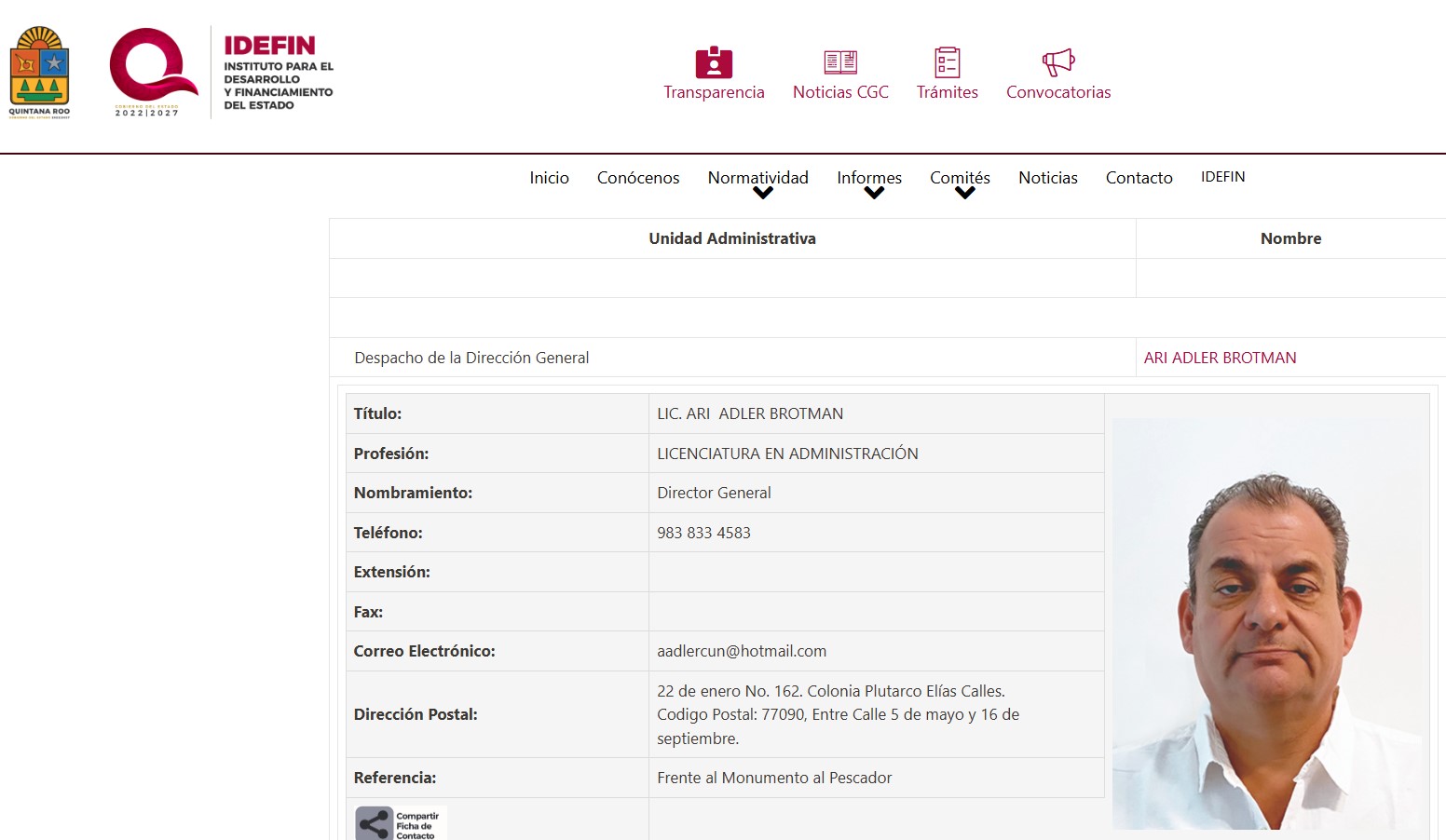Click the ARI ADLER BROTMAN name link
Screen dimensions: 1446x840
(x=1220, y=358)
